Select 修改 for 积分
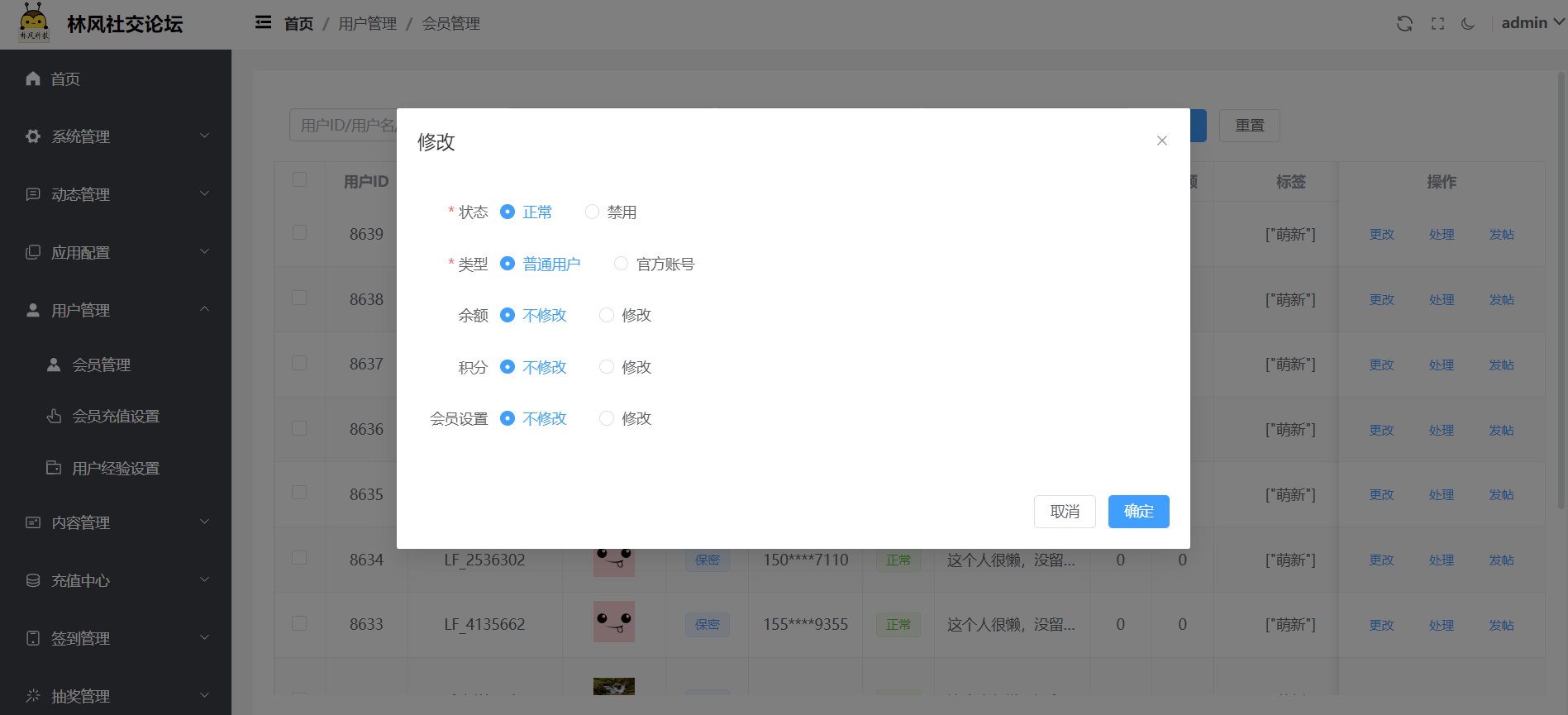This screenshot has width=1568, height=715. point(626,367)
